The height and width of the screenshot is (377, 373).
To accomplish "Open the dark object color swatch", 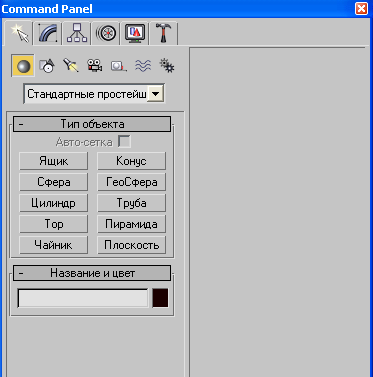I will pyautogui.click(x=160, y=298).
